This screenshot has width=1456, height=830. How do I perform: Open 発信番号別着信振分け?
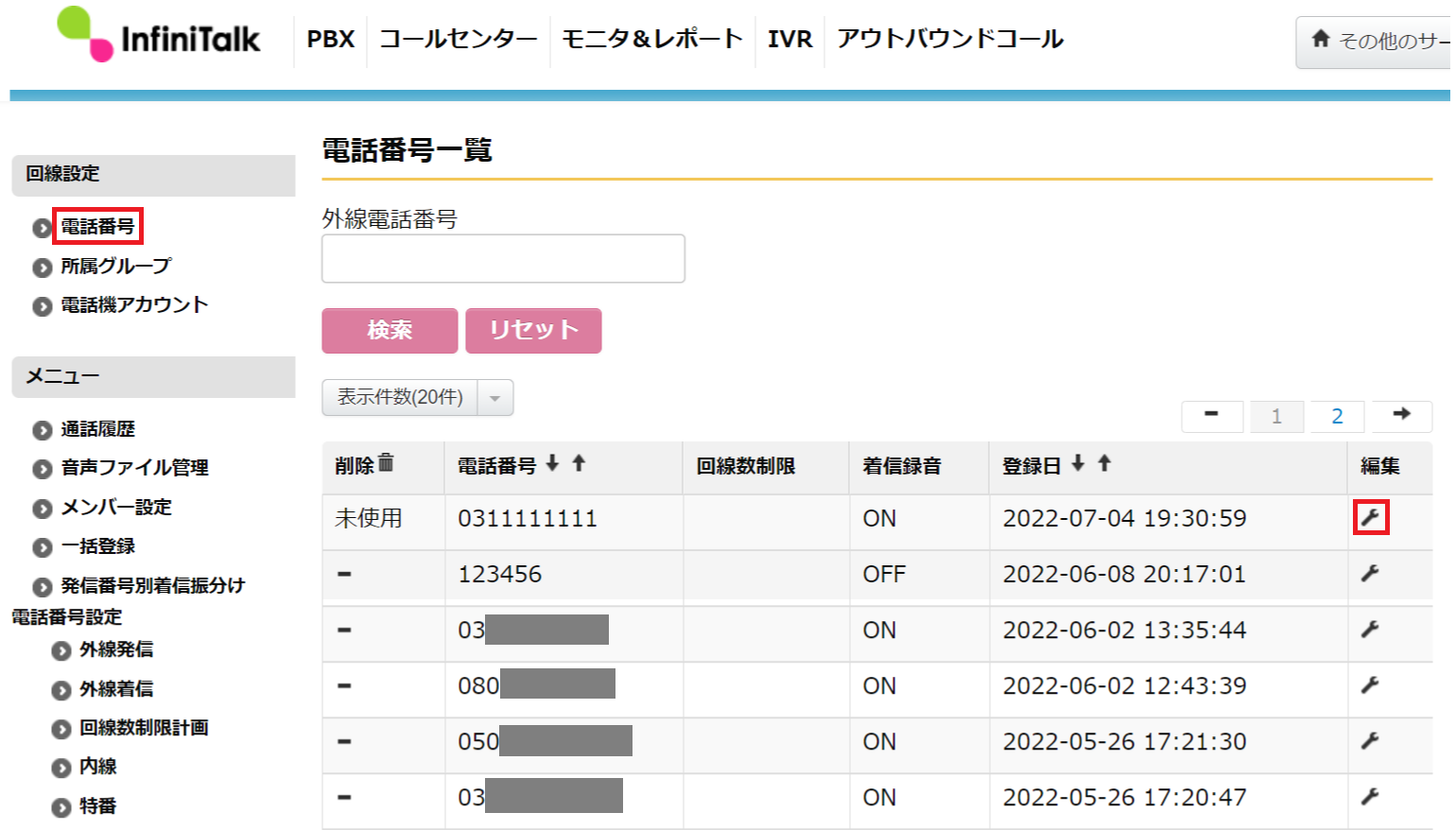tap(152, 585)
